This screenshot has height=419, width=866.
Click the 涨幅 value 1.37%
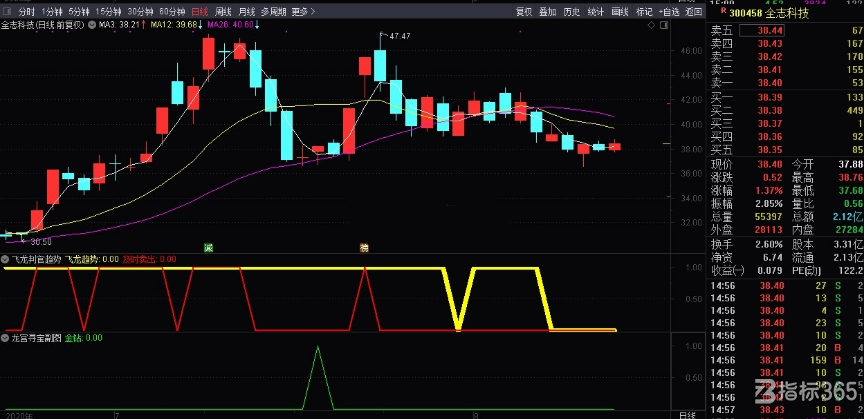769,190
